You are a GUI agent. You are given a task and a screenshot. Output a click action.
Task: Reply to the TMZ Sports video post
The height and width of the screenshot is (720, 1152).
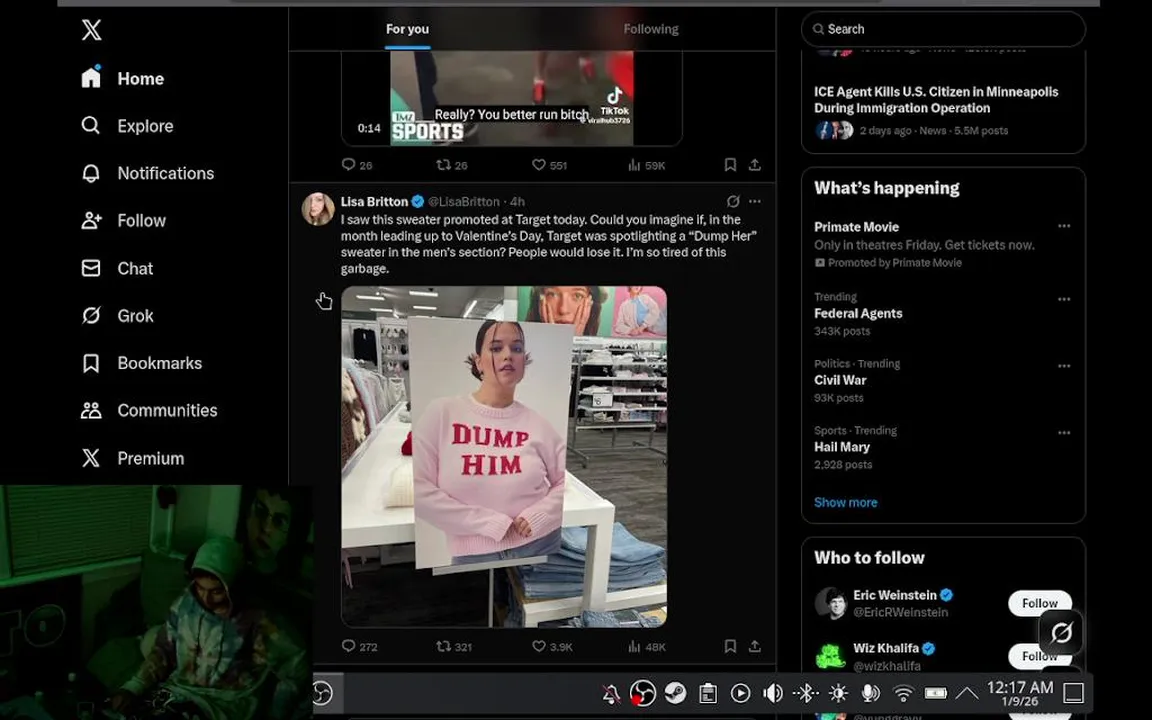click(x=357, y=165)
